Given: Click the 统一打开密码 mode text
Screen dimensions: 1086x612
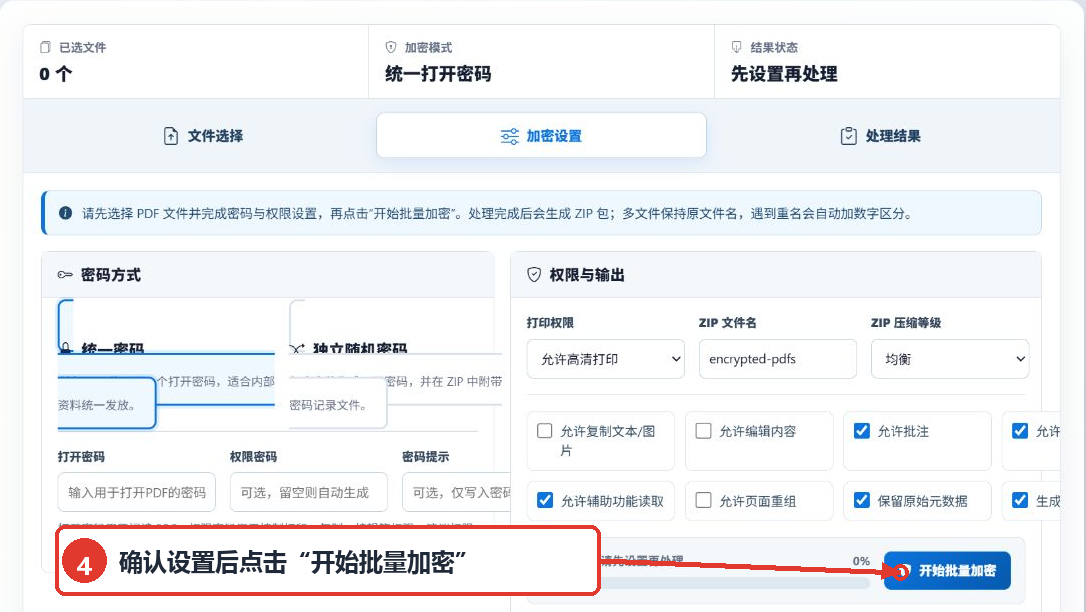Looking at the screenshot, I should 438,73.
